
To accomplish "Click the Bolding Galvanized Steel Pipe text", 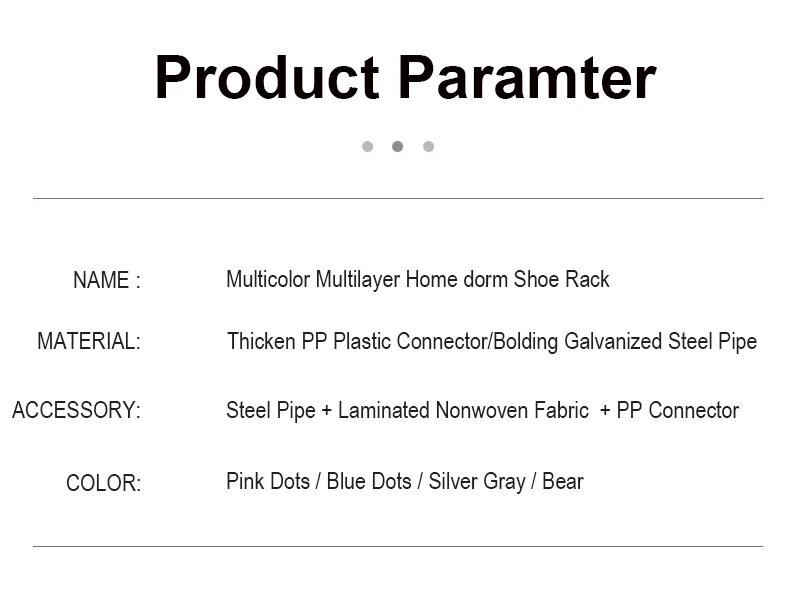I will point(625,342).
